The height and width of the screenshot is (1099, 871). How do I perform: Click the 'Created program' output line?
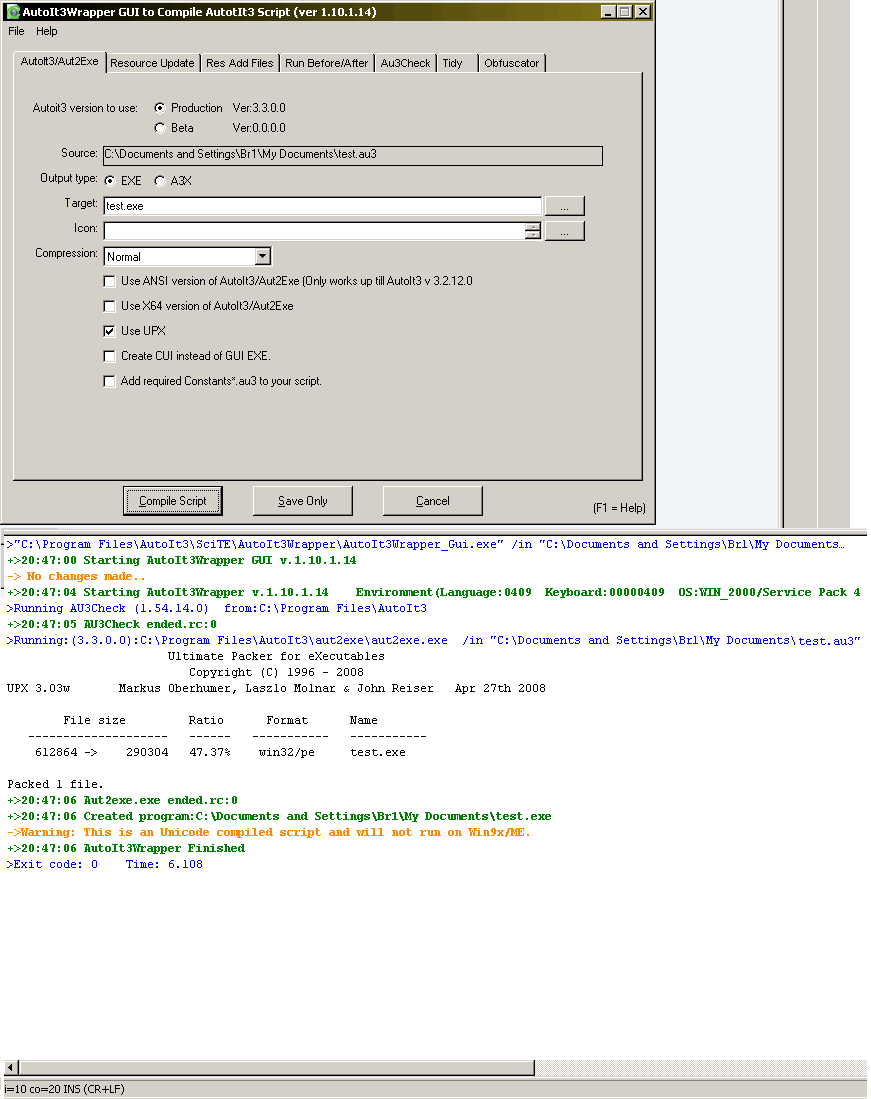[279, 817]
